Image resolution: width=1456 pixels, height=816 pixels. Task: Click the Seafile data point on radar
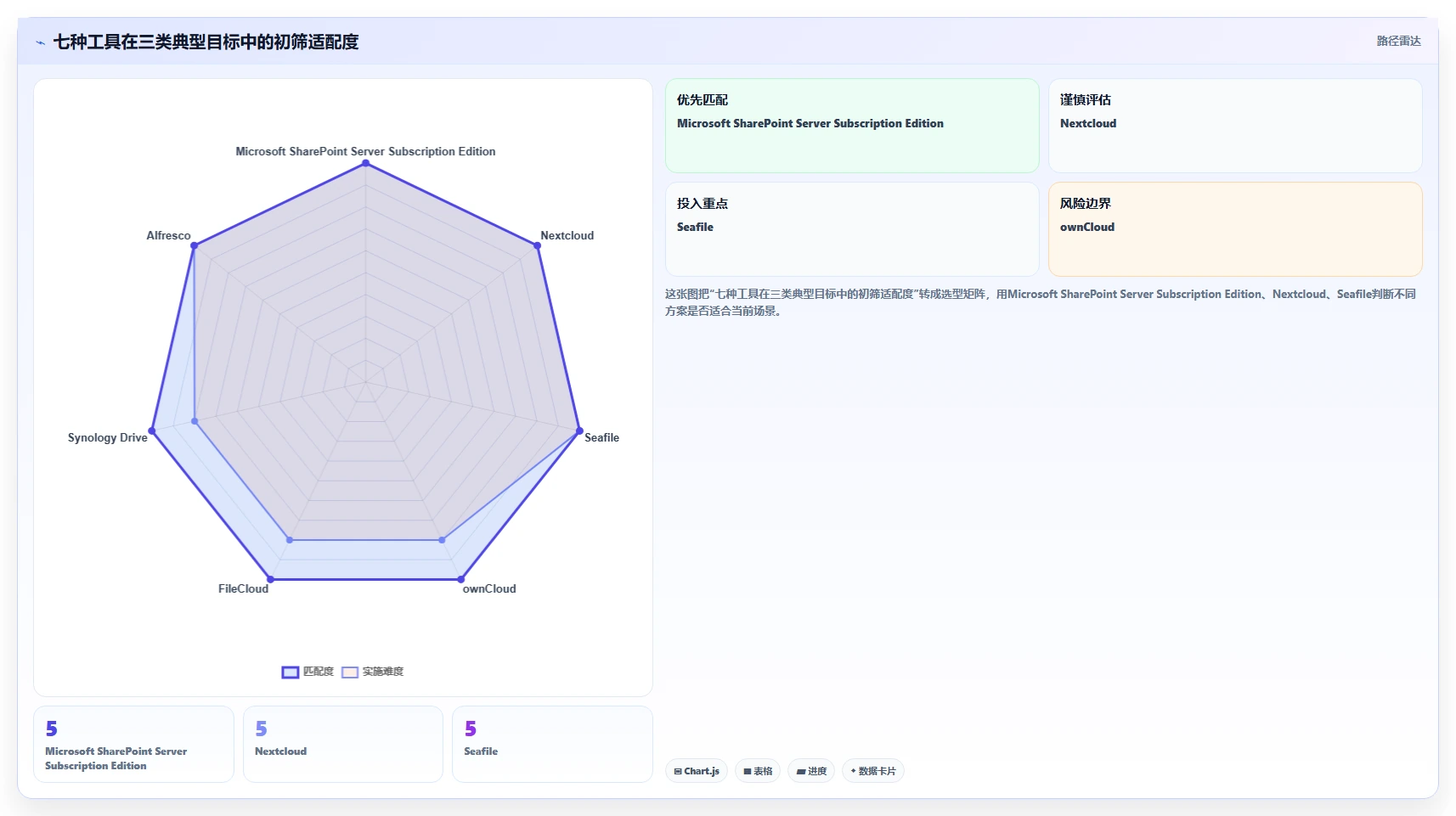(579, 431)
